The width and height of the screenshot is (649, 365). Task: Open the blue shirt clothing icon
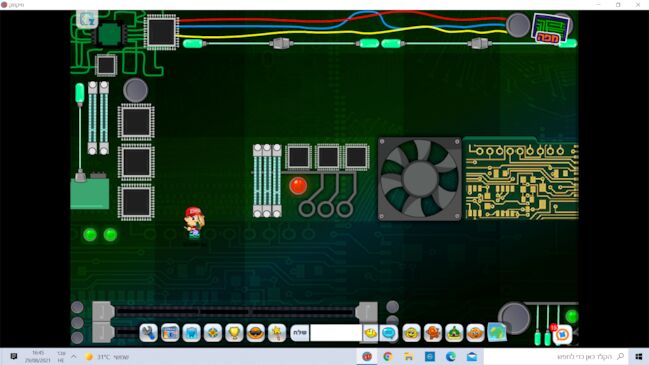[191, 333]
